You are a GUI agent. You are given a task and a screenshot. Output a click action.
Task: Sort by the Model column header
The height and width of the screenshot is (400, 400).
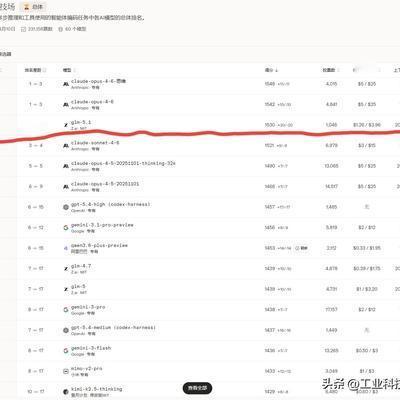(69, 70)
